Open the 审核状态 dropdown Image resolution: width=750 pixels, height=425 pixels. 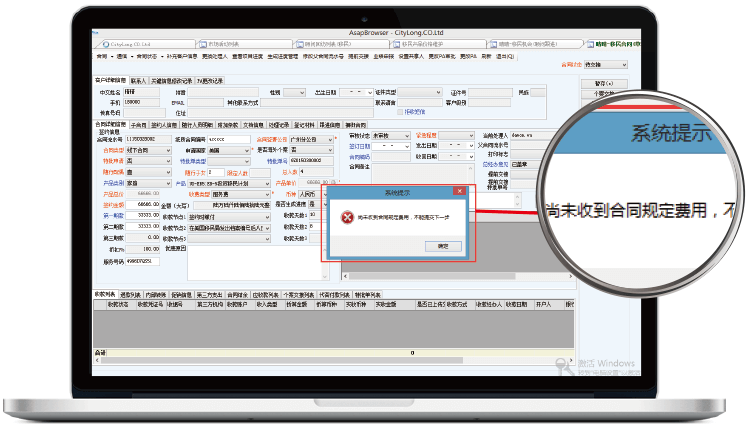391,136
